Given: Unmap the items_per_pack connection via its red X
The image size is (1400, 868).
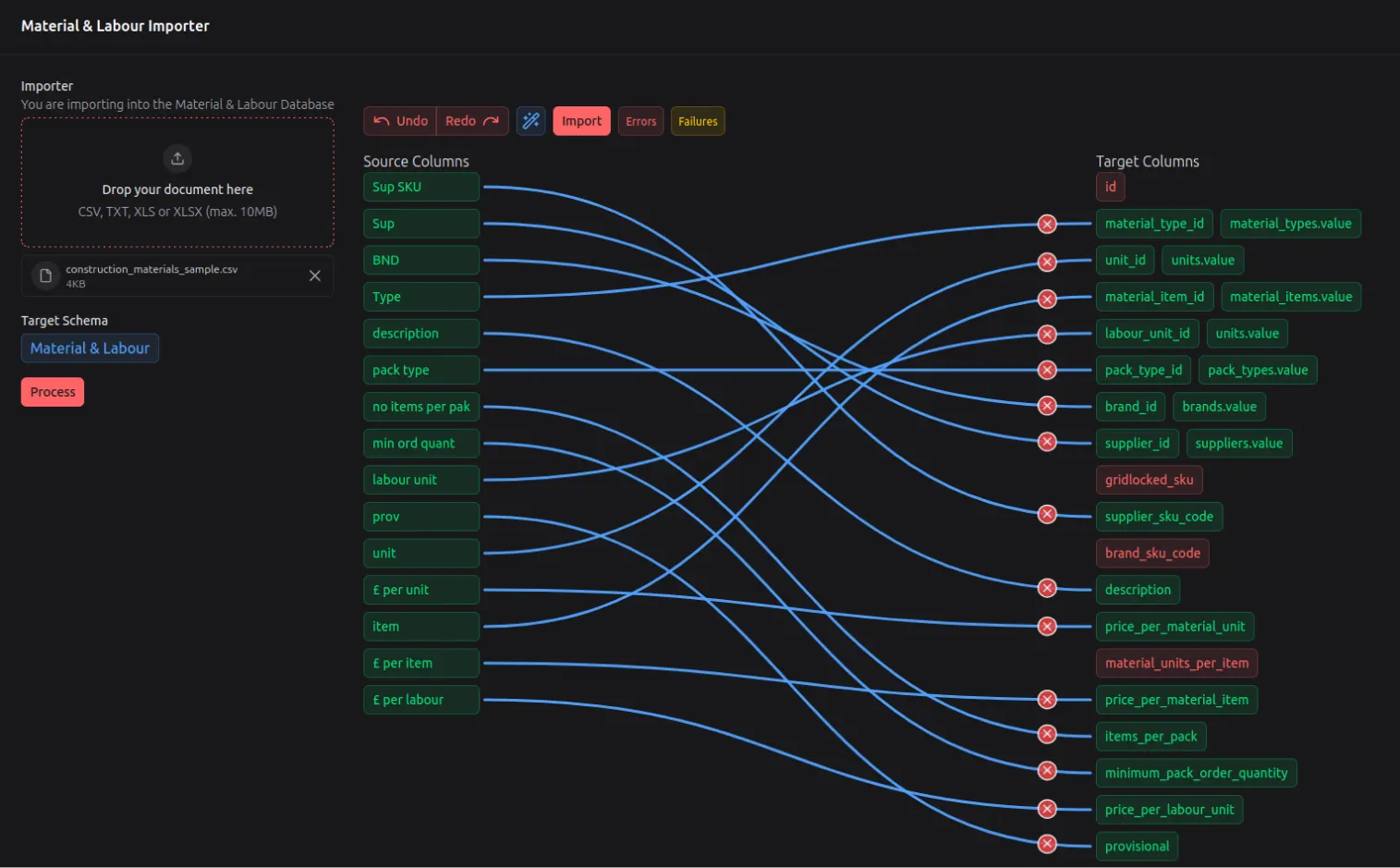Looking at the screenshot, I should coord(1047,734).
